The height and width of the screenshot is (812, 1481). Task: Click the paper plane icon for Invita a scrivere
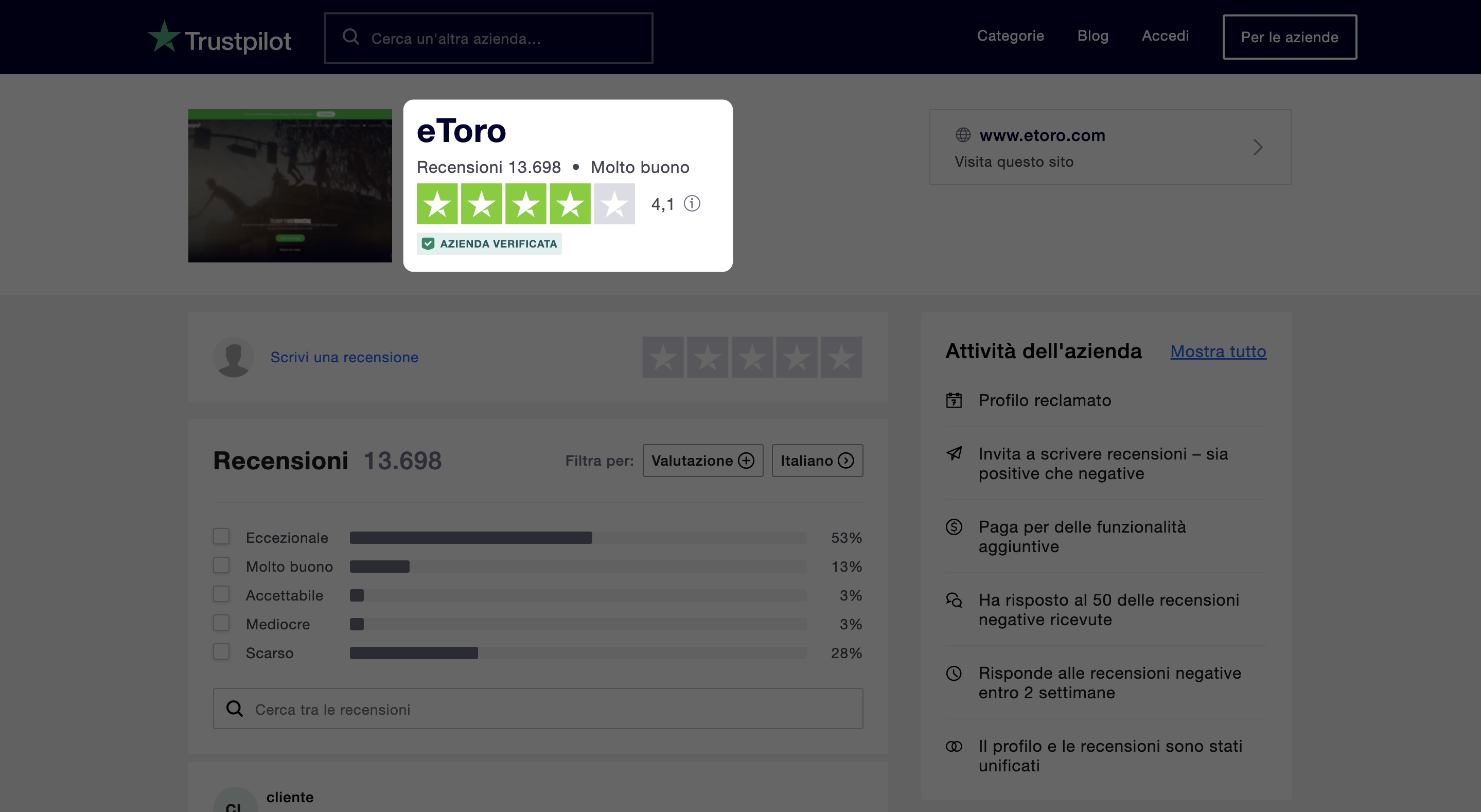coord(954,454)
